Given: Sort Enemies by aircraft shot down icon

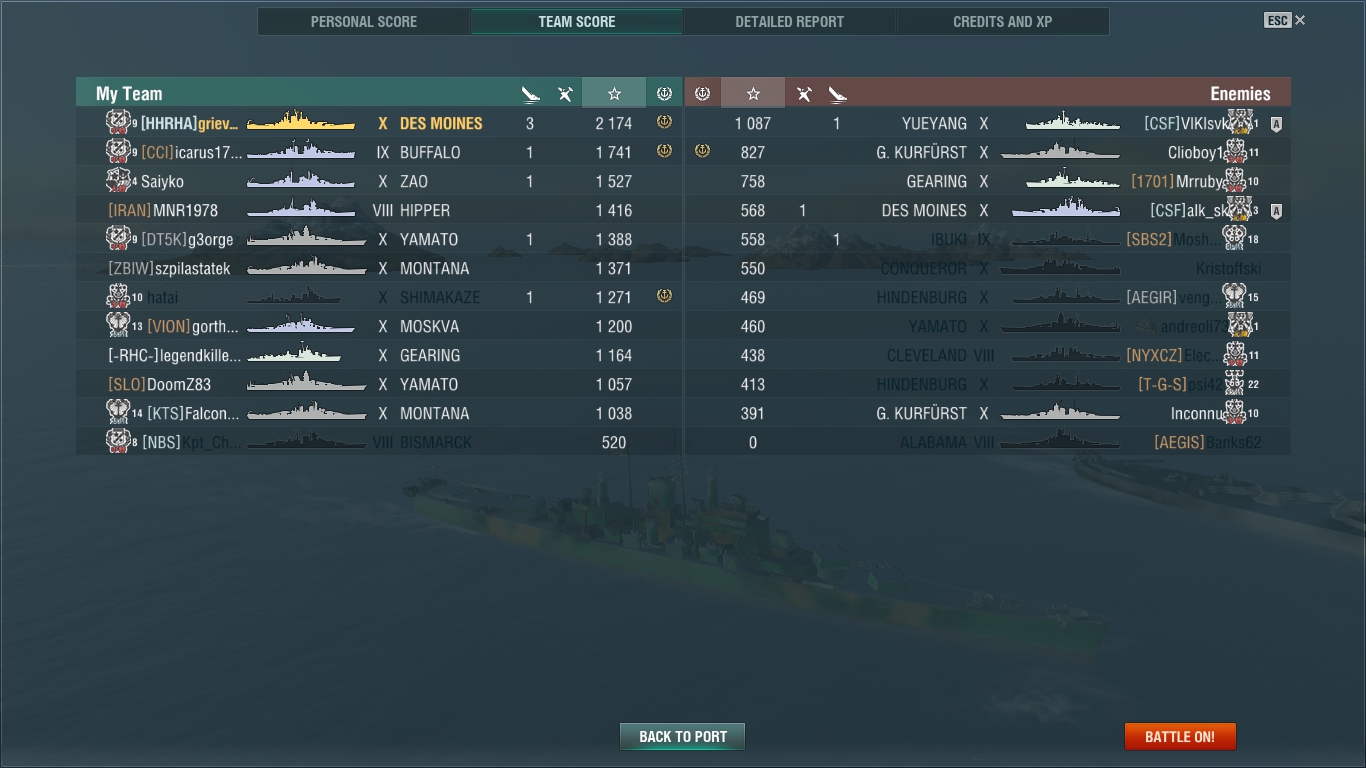Looking at the screenshot, I should pos(803,94).
